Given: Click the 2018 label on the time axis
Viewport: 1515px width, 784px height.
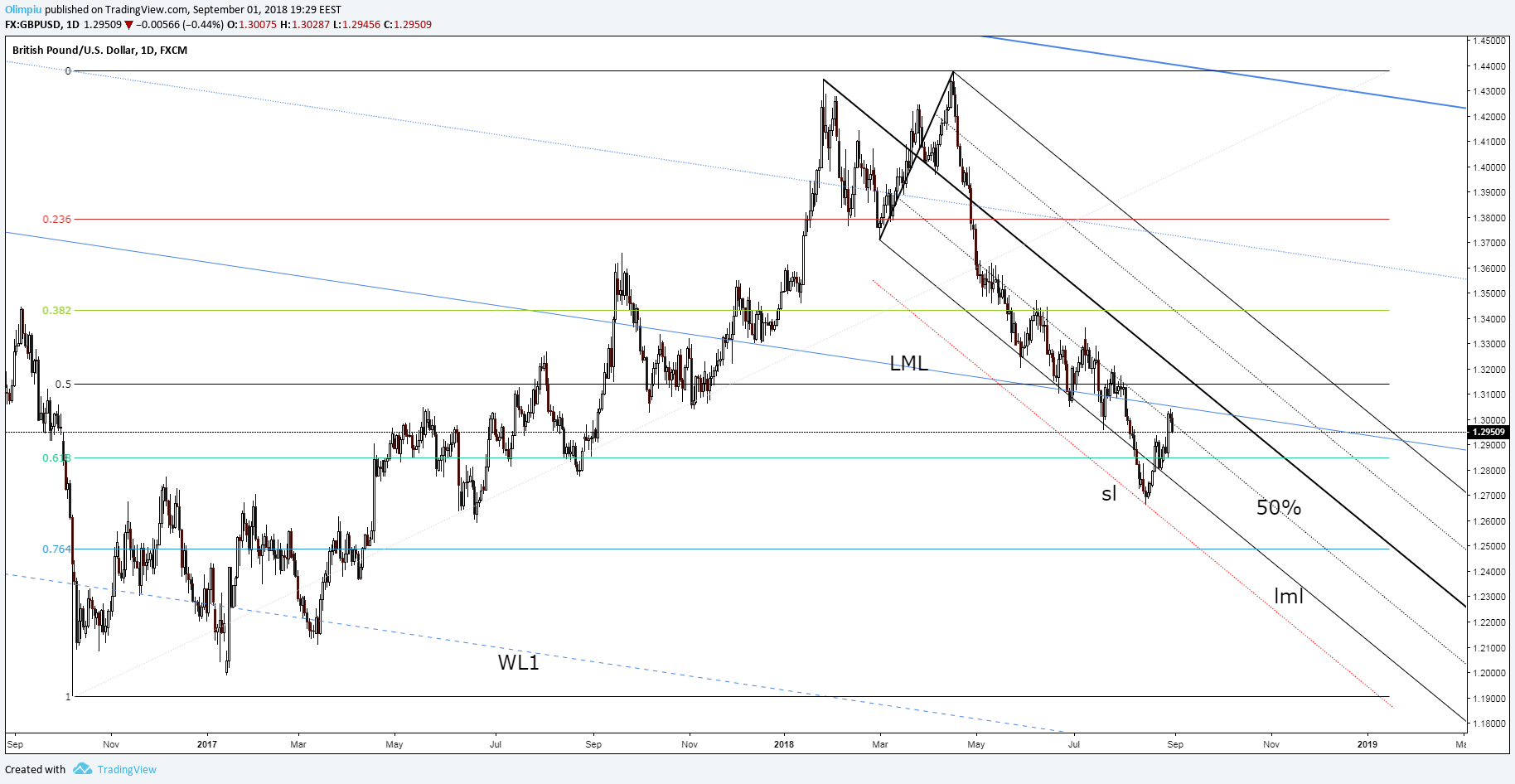Looking at the screenshot, I should pos(784,744).
